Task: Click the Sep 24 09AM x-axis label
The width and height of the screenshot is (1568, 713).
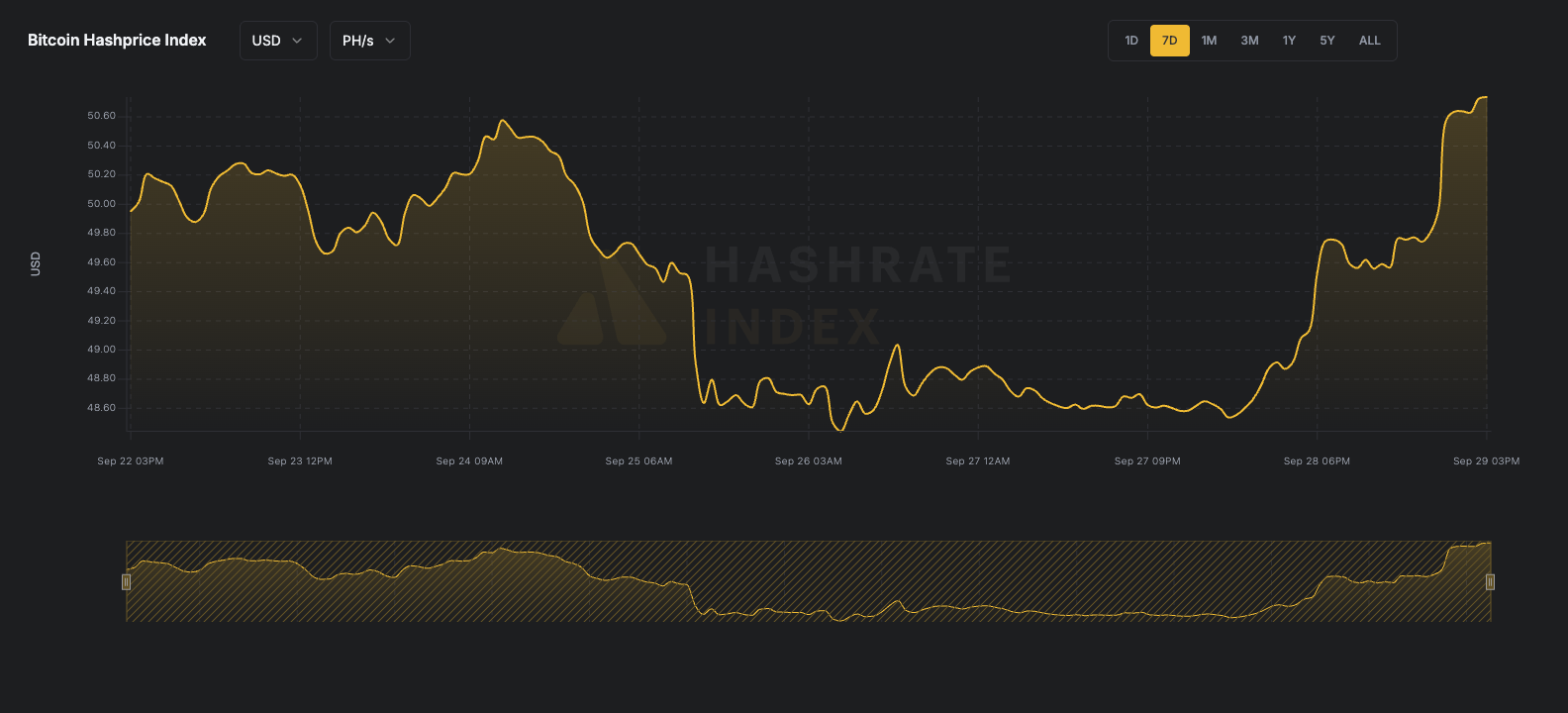Action: click(469, 461)
